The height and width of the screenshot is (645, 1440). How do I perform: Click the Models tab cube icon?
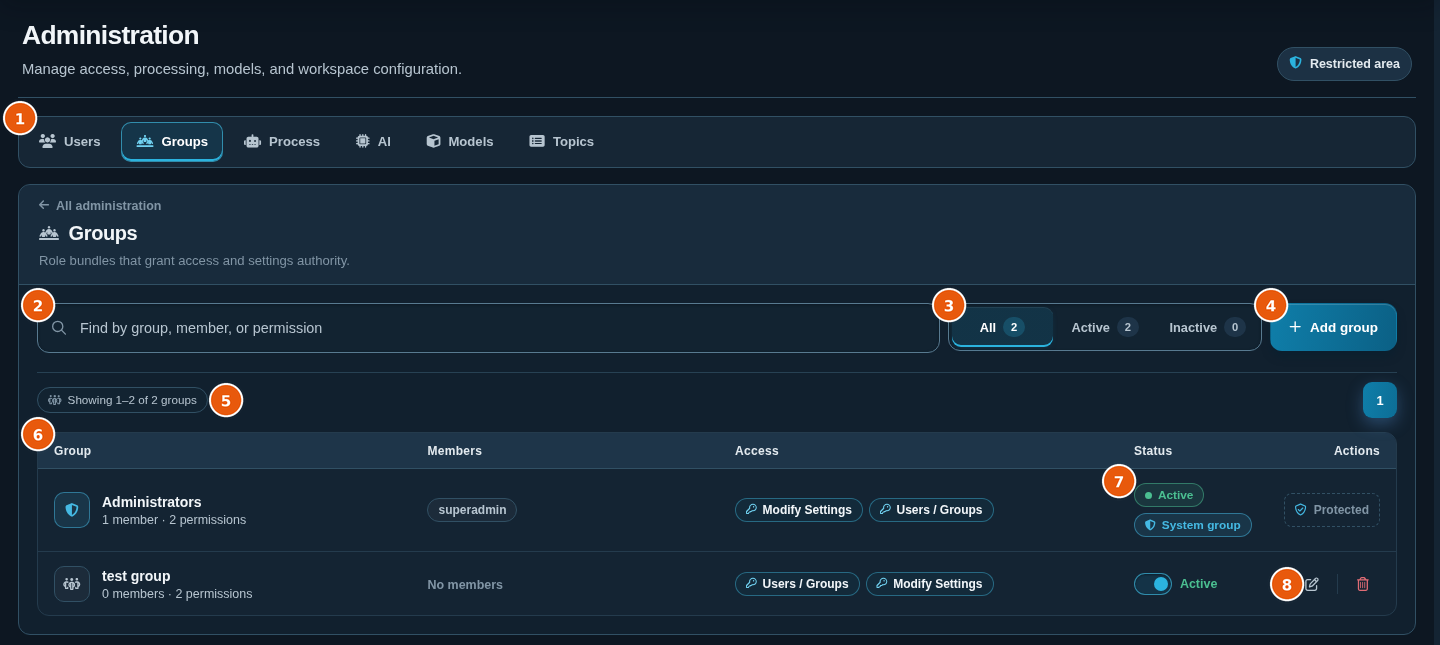coord(433,141)
